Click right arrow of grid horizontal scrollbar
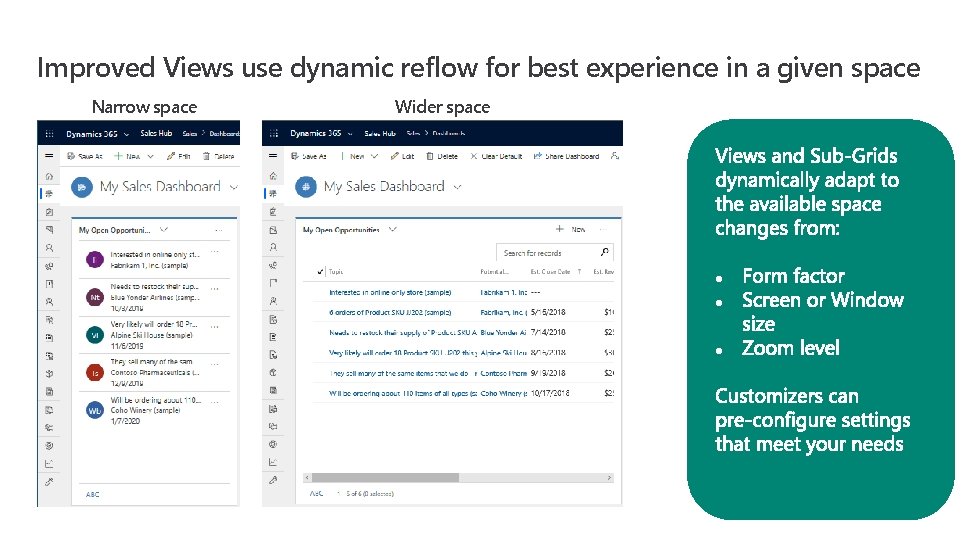Image resolution: width=979 pixels, height=551 pixels. (609, 477)
